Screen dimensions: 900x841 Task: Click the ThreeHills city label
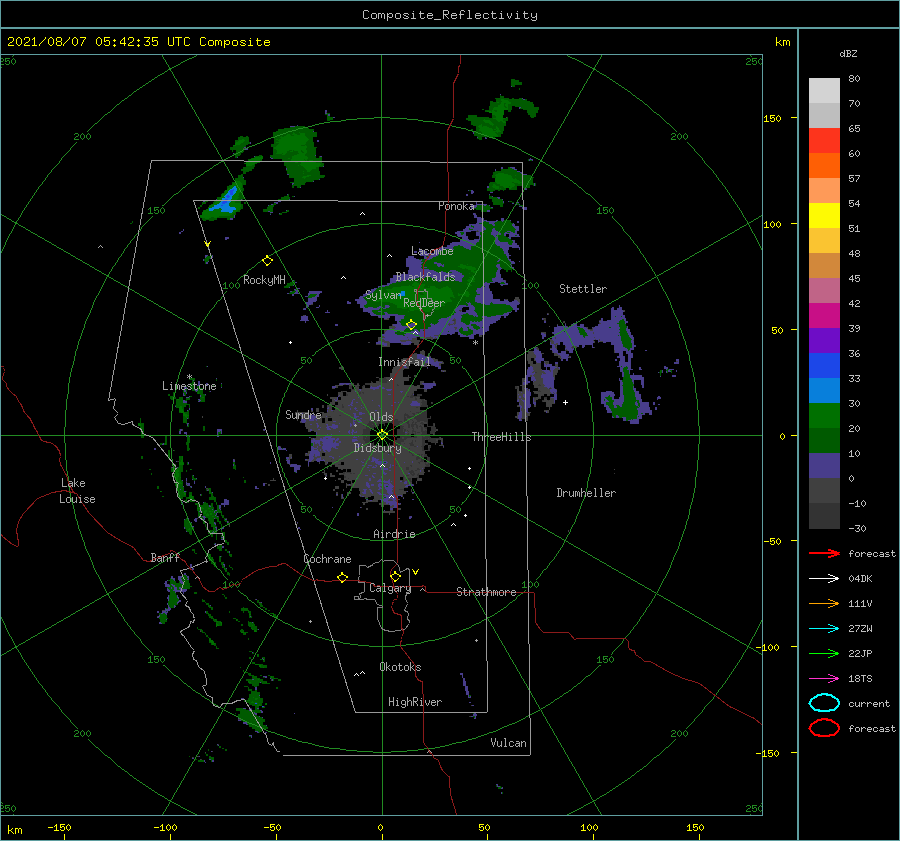coord(502,437)
